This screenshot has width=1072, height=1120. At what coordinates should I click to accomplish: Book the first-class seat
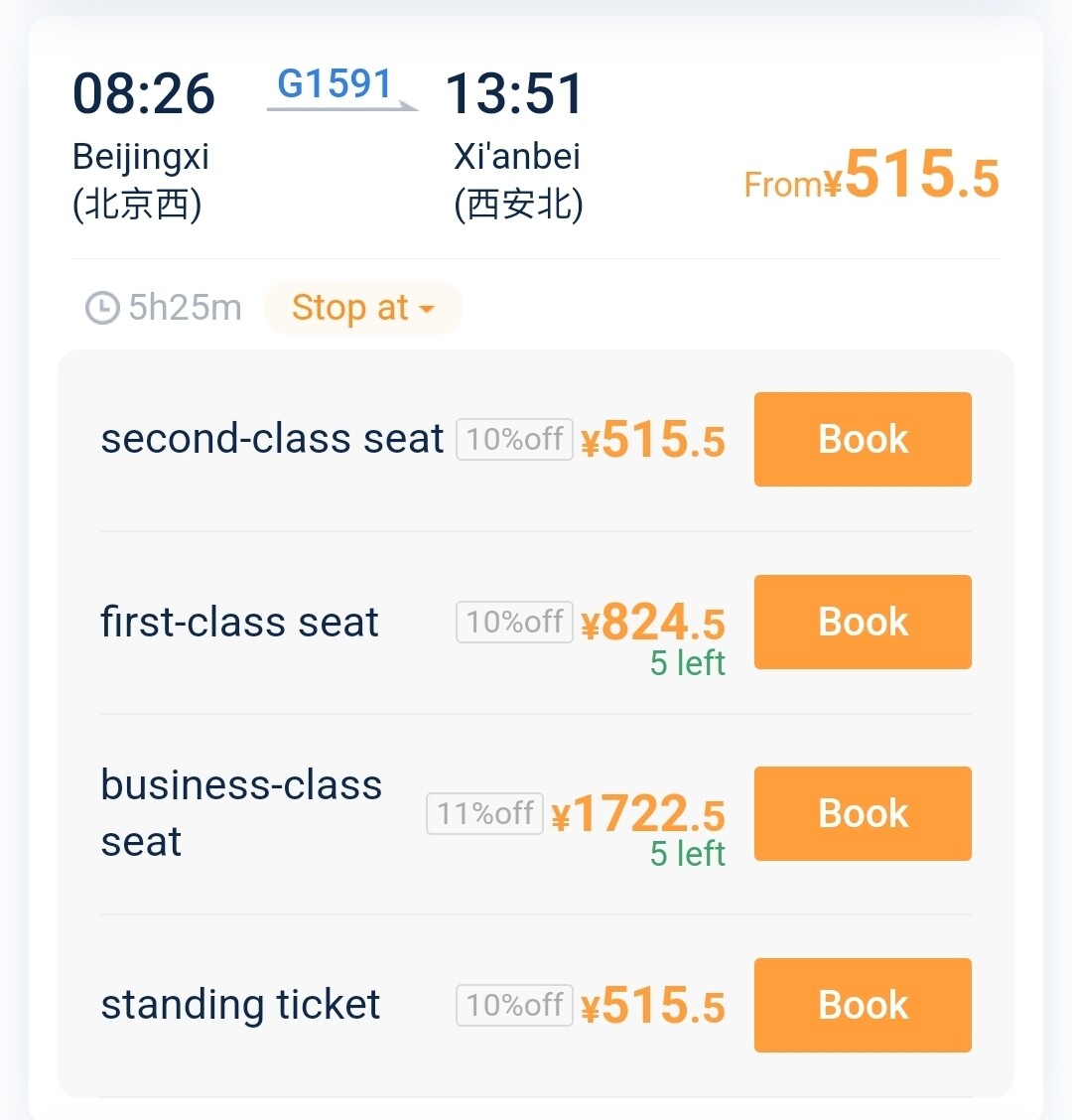tap(863, 622)
